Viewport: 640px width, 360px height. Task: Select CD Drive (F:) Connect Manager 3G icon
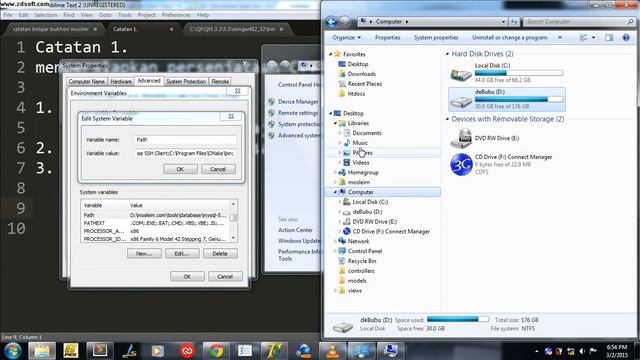click(x=461, y=164)
